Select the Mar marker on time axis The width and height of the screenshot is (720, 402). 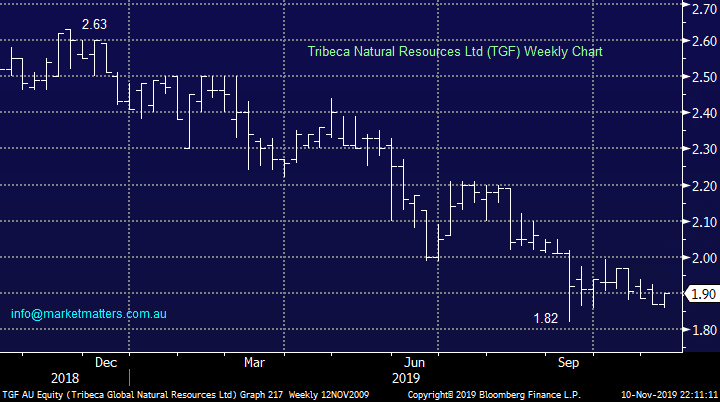point(255,362)
